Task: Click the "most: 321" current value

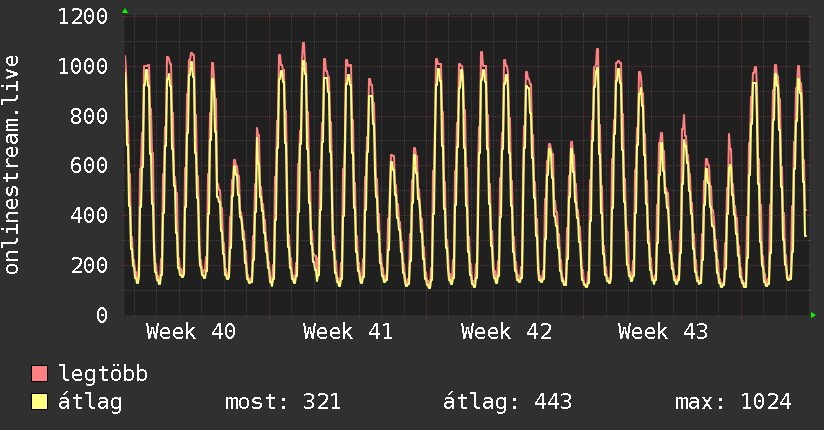Action: (284, 402)
